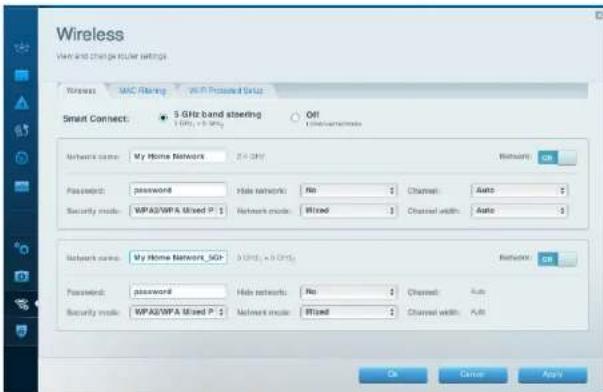Open Security shield icon in sidebar
Image resolution: width=603 pixels, height=392 pixels.
[22, 331]
